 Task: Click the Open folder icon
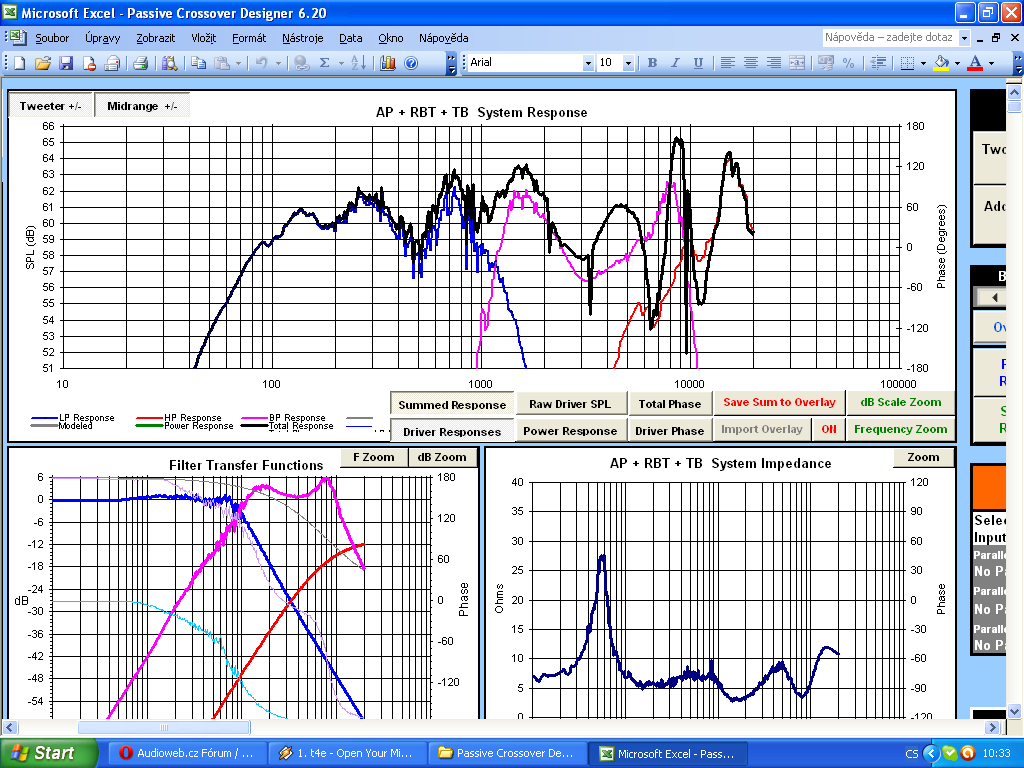[x=43, y=63]
